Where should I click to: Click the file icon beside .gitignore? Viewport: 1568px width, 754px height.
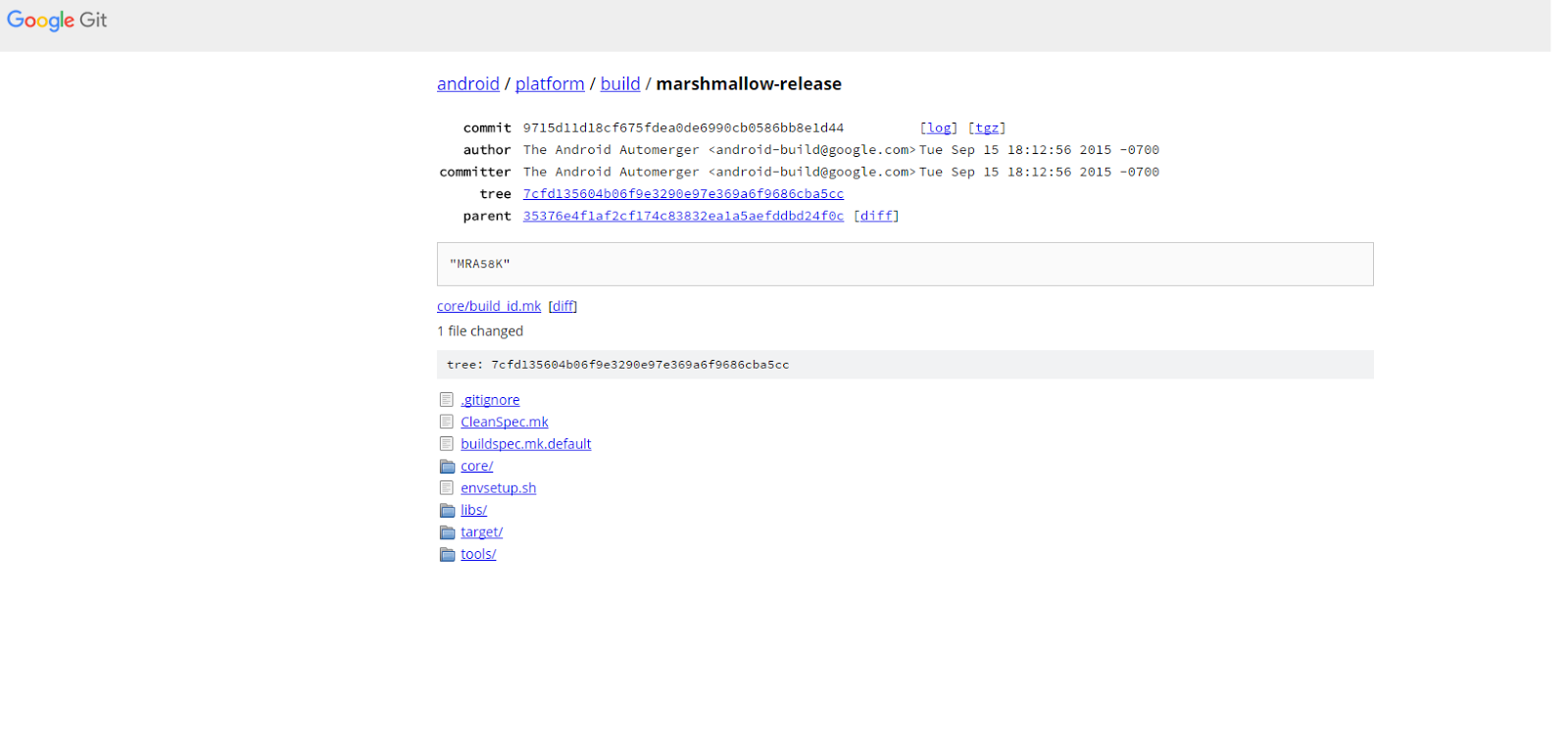(x=447, y=400)
